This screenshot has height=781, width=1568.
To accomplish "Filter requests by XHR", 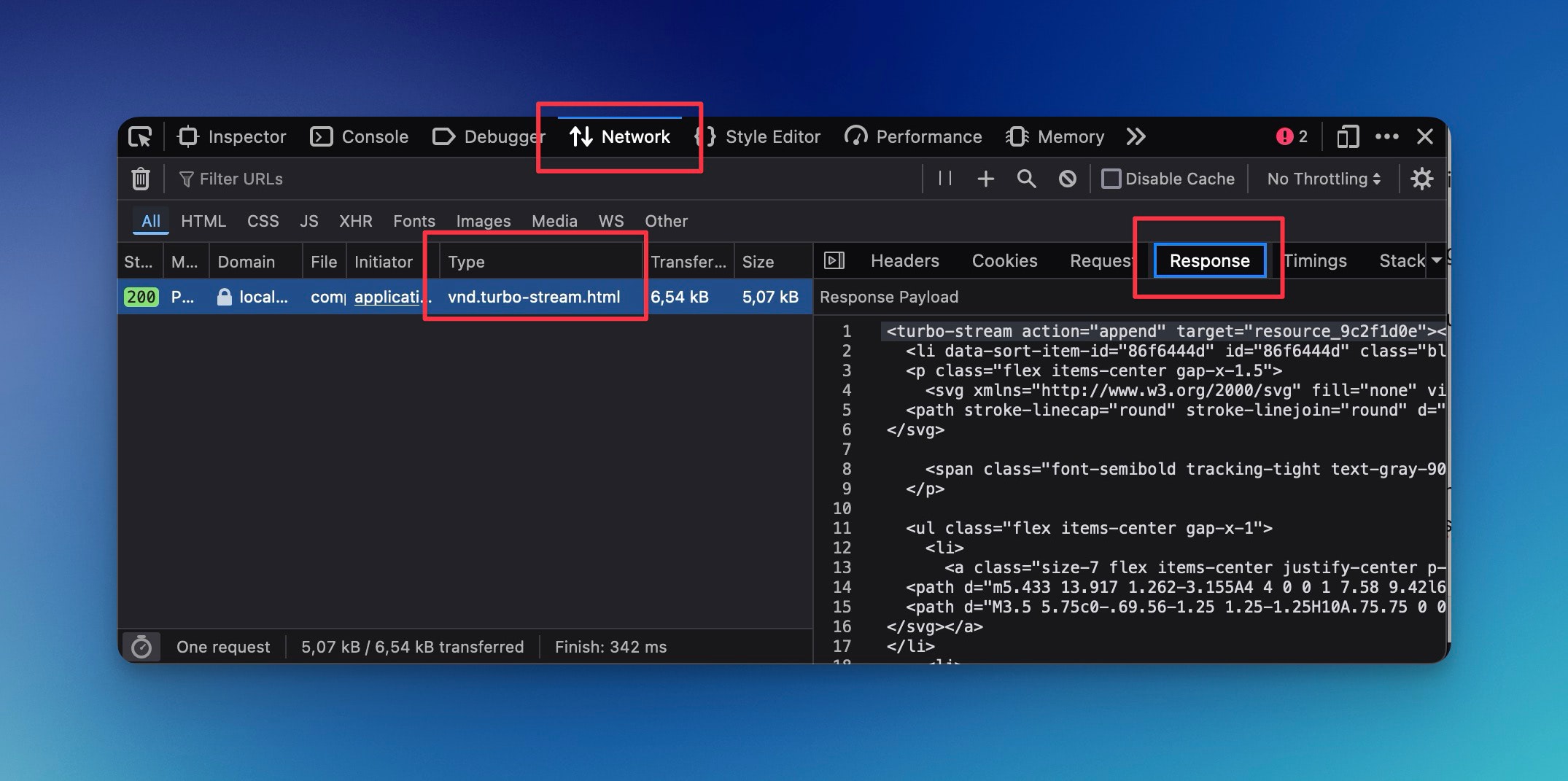I will tap(355, 221).
